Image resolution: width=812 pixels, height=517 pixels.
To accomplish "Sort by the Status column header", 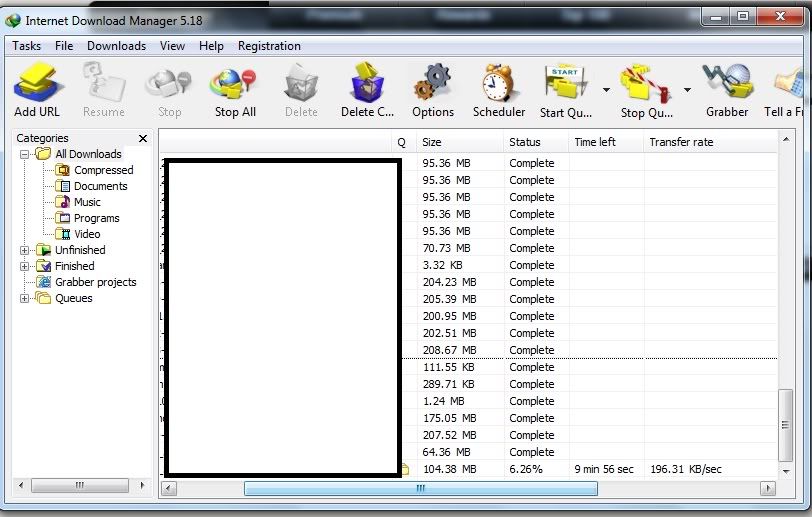I will pyautogui.click(x=535, y=142).
